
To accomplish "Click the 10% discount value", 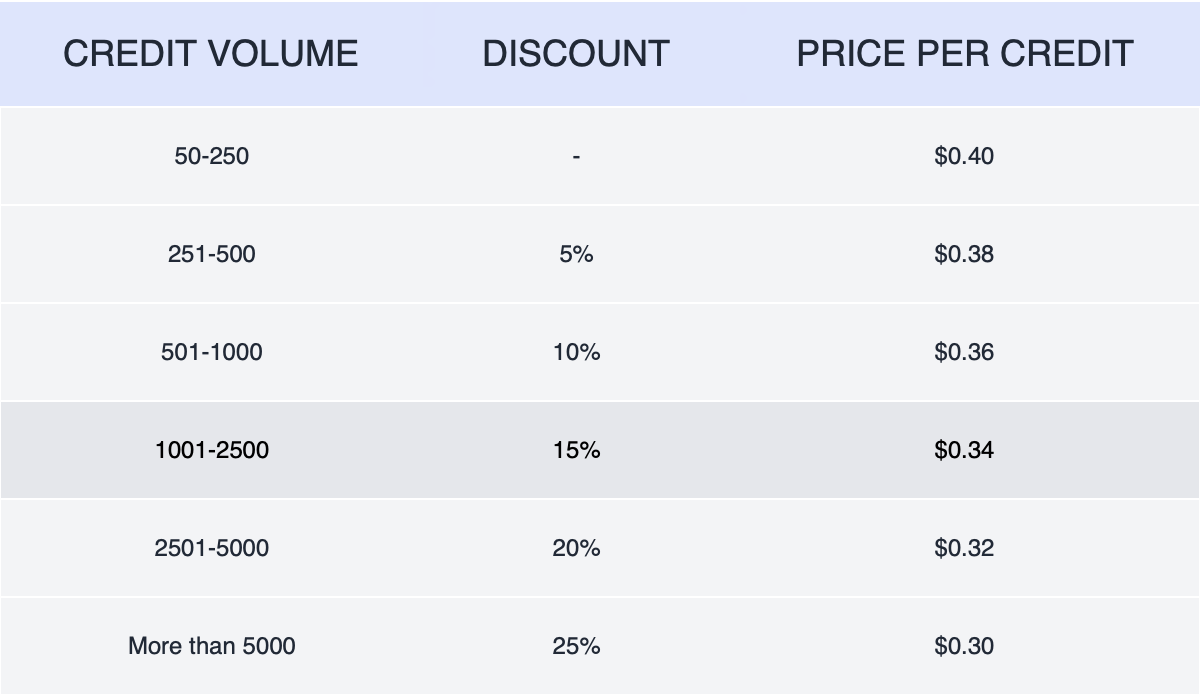I will coord(576,352).
